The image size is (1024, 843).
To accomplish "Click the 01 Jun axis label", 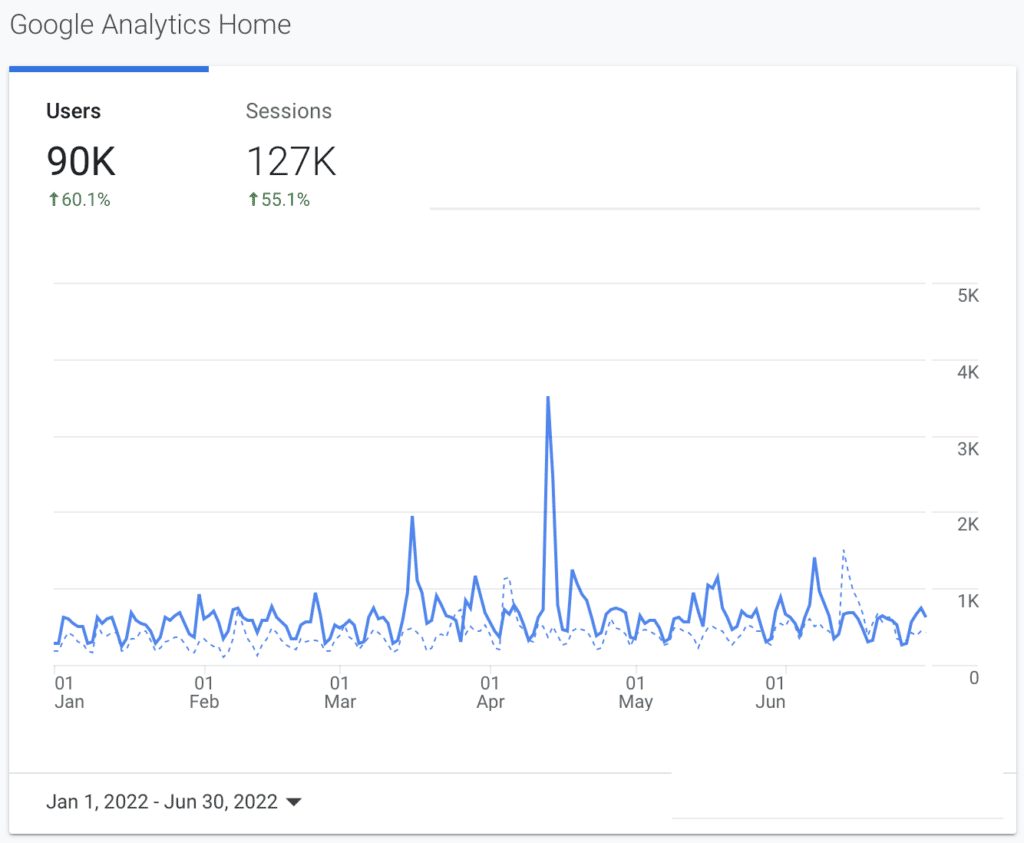I will 771,693.
